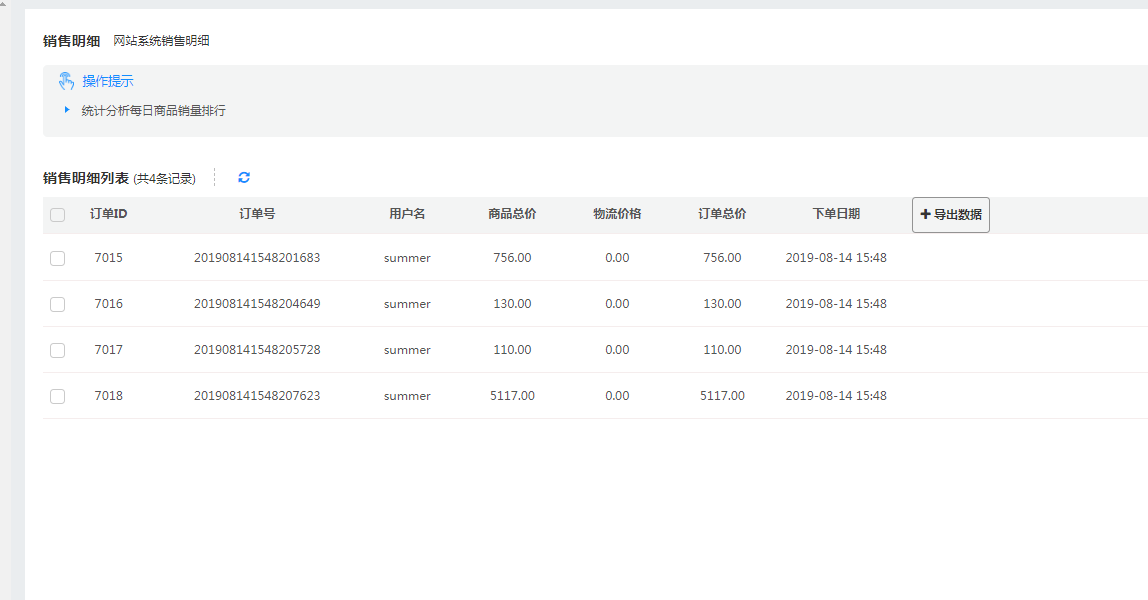Viewport: 1148px width, 600px height.
Task: Click the 导出数据 export data button
Action: point(950,215)
